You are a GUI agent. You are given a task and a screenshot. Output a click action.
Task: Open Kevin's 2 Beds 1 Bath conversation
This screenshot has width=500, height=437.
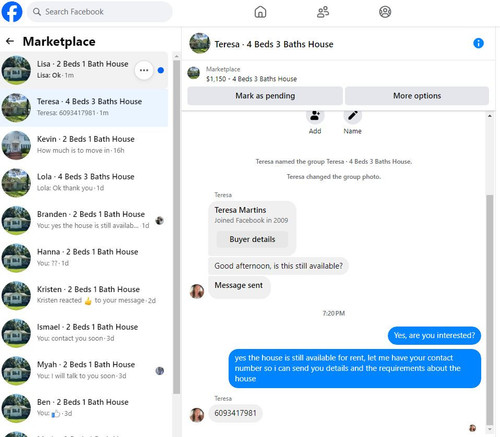pos(84,145)
